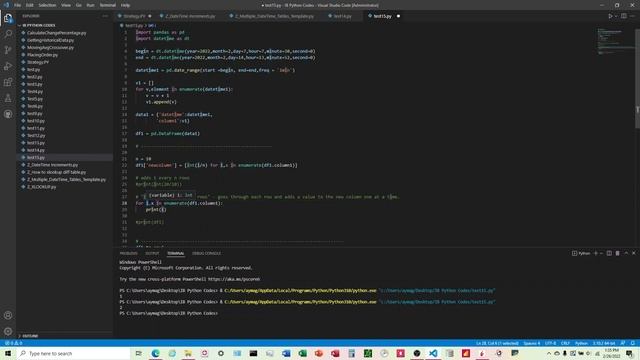Open the Source Control view

[8, 50]
